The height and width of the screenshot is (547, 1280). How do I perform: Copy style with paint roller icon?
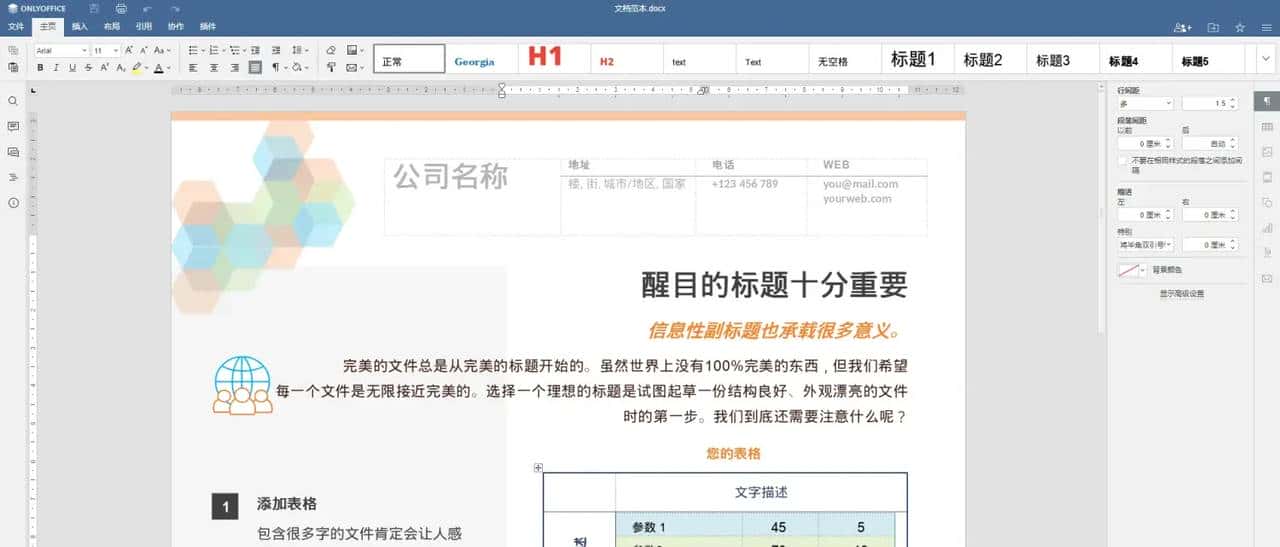click(x=331, y=68)
